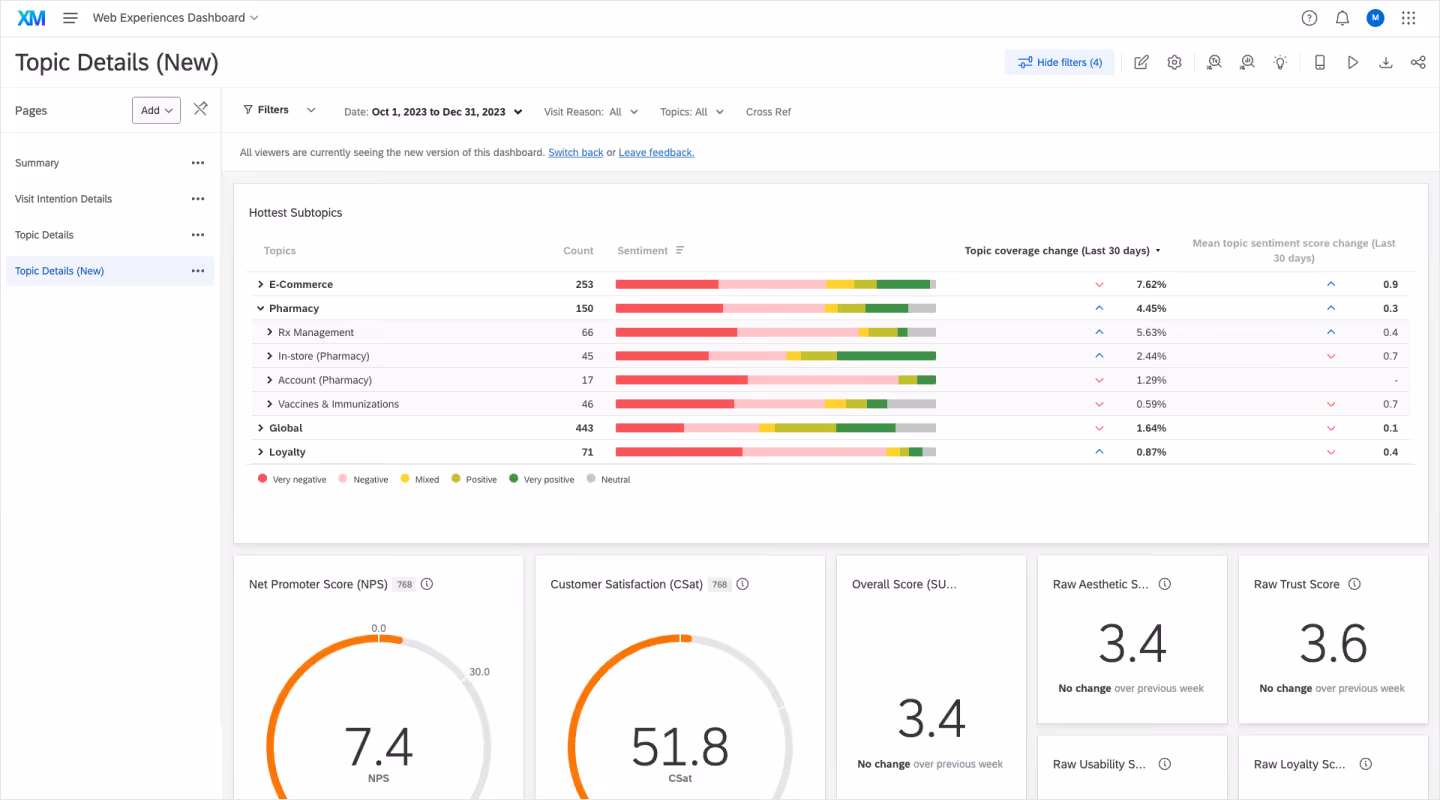Click the Switch back link
This screenshot has height=800, width=1440.
575,151
